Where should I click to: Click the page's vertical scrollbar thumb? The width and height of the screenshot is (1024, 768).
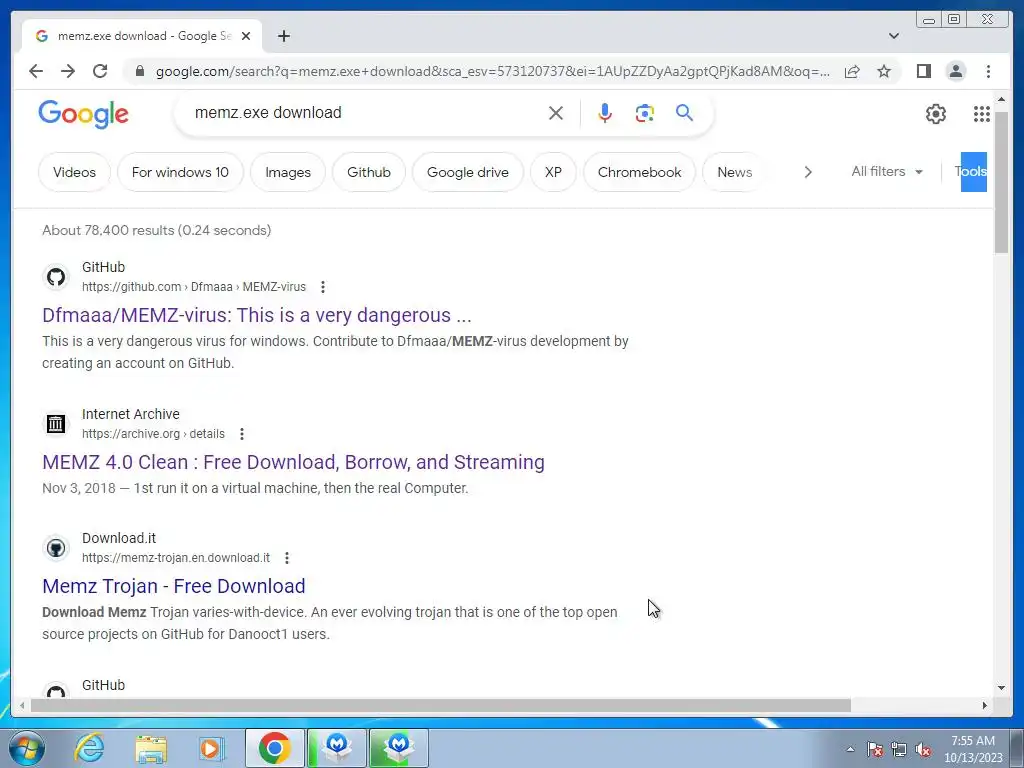tap(1001, 183)
